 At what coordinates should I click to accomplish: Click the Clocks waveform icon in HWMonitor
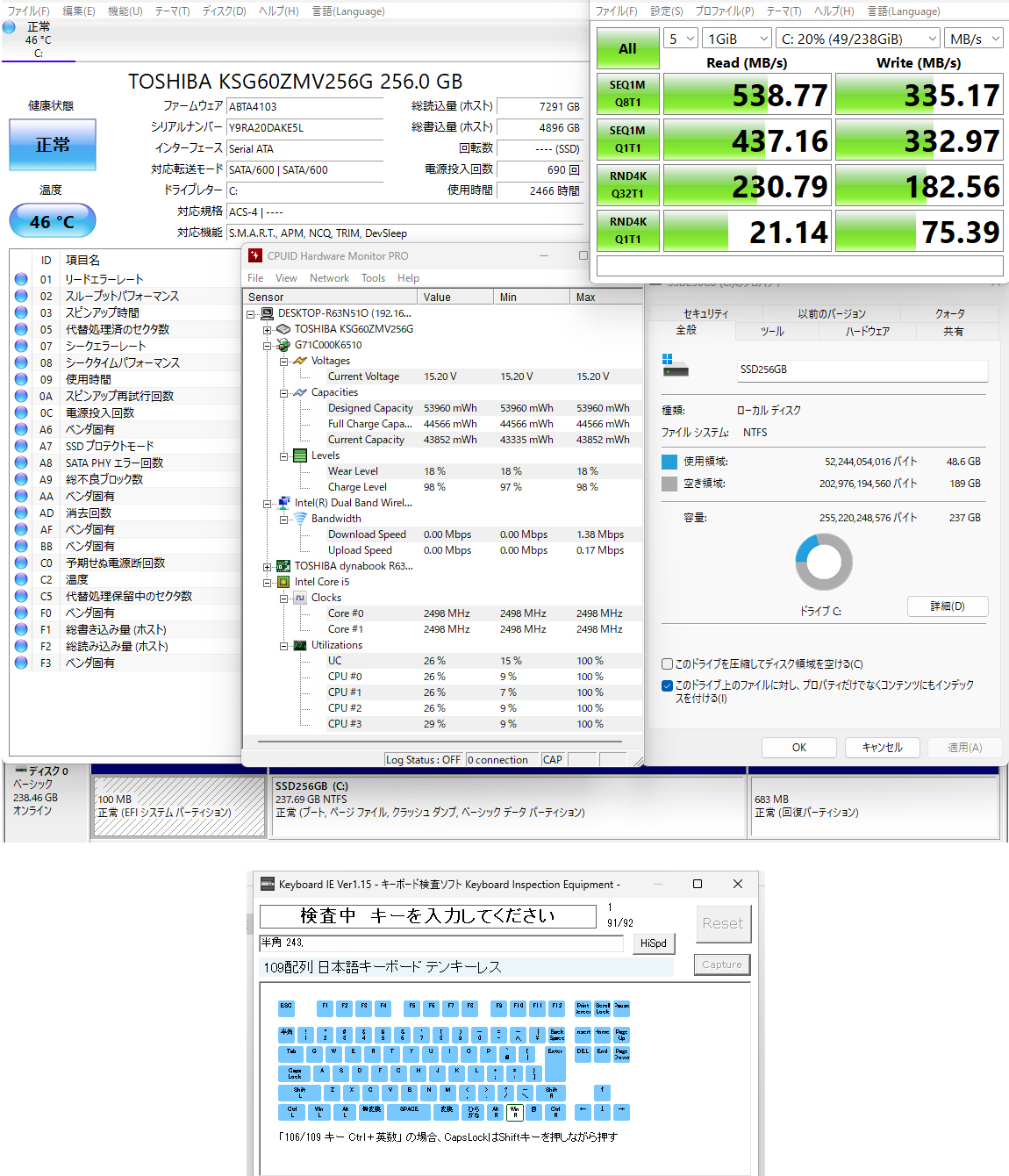[x=300, y=598]
